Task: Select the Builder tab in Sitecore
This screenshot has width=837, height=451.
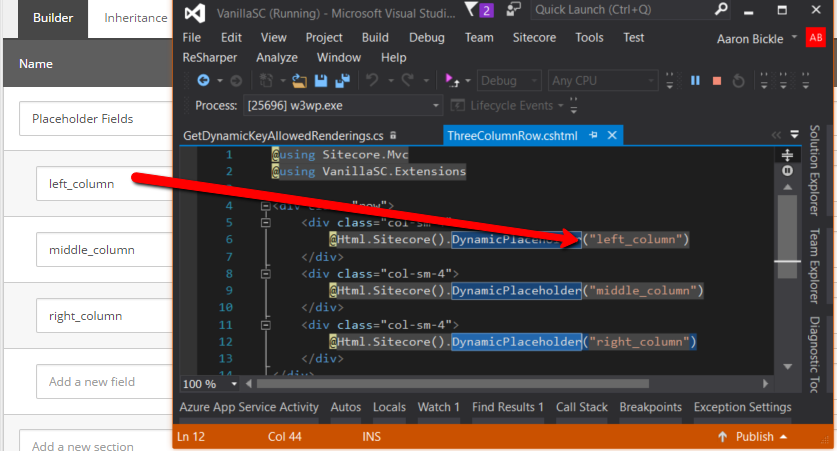Action: coord(53,18)
